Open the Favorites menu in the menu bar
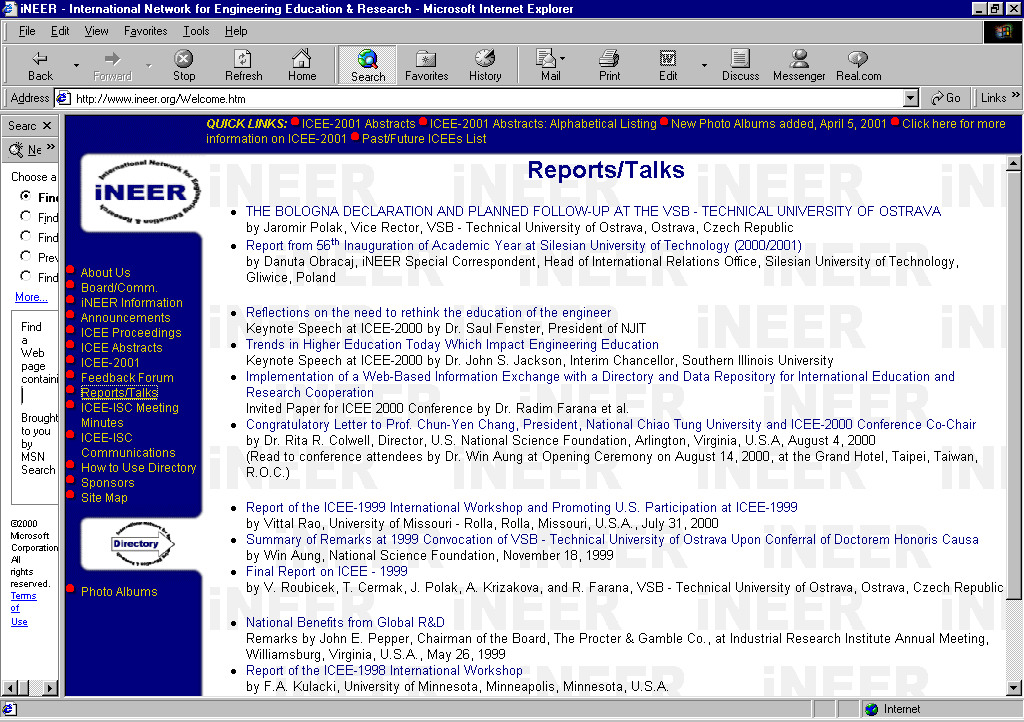 click(146, 31)
